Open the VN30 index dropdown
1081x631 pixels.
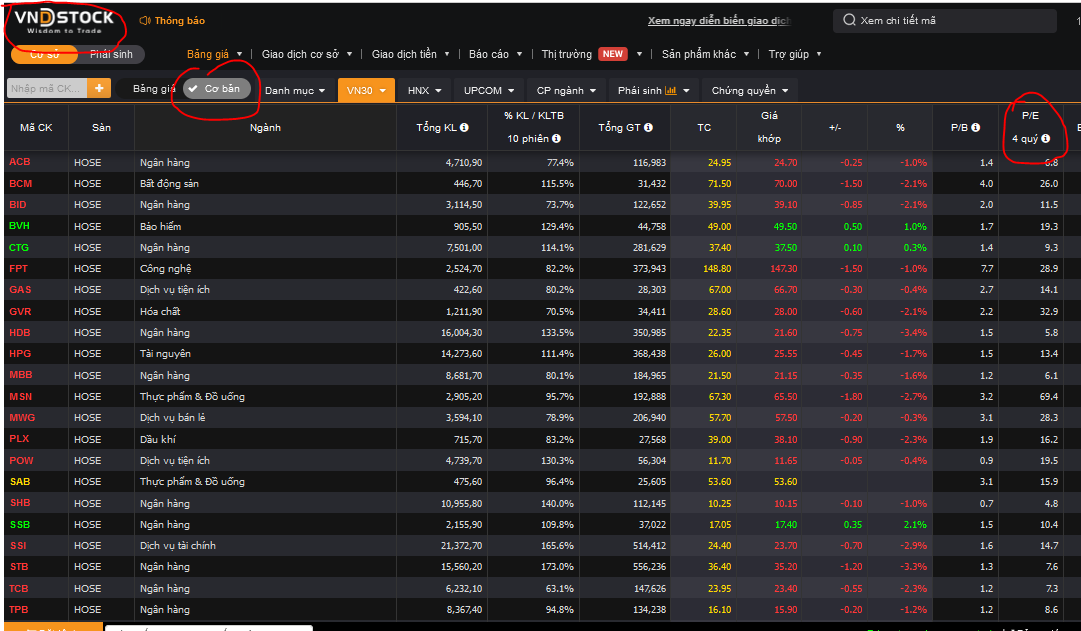[x=366, y=90]
